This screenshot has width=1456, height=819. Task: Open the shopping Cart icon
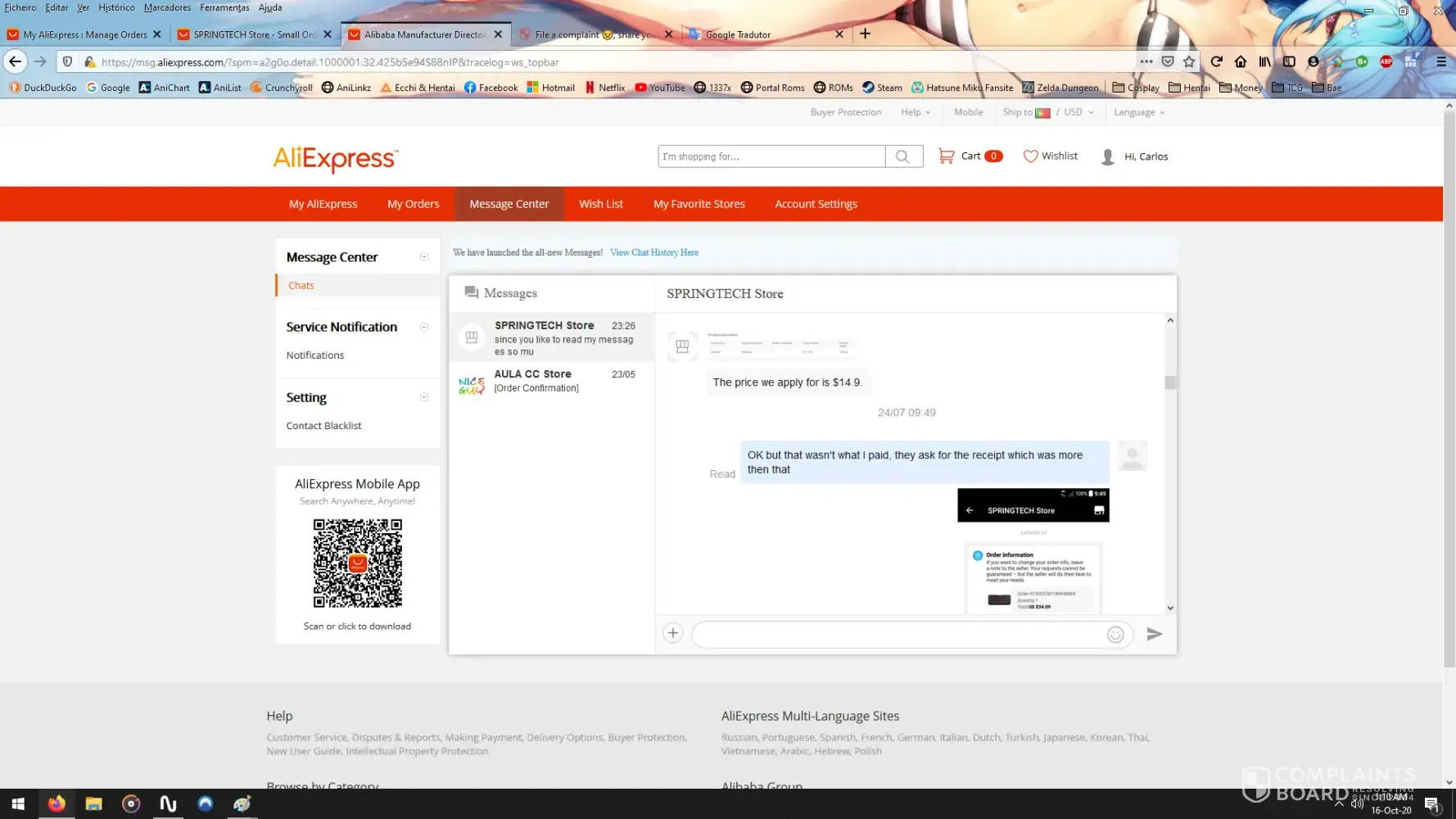[946, 156]
